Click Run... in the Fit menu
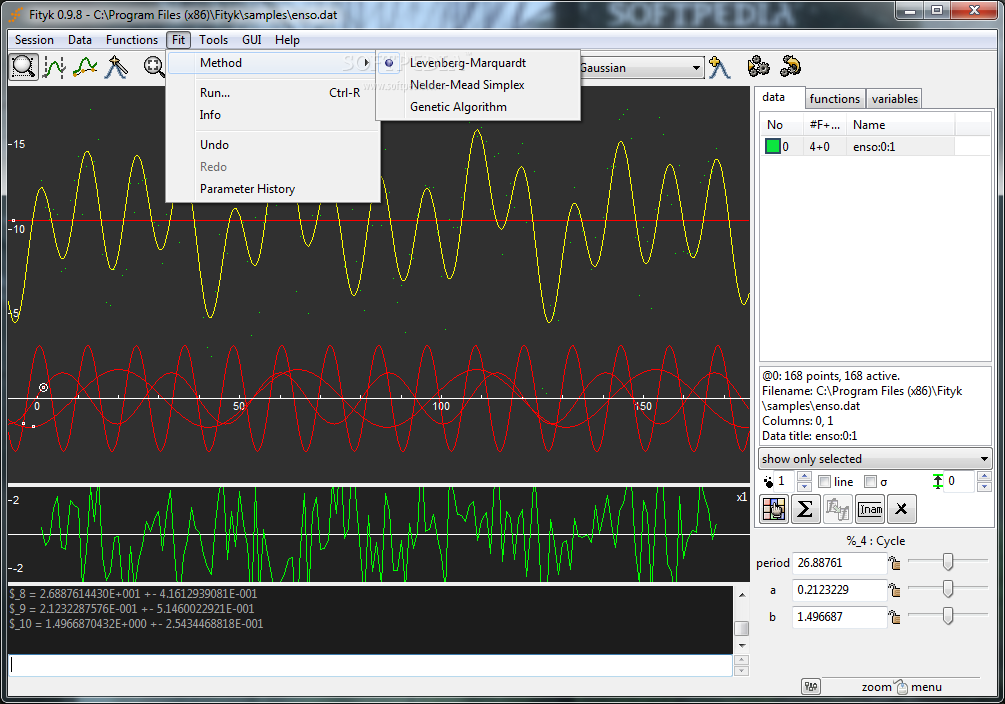 click(x=273, y=92)
